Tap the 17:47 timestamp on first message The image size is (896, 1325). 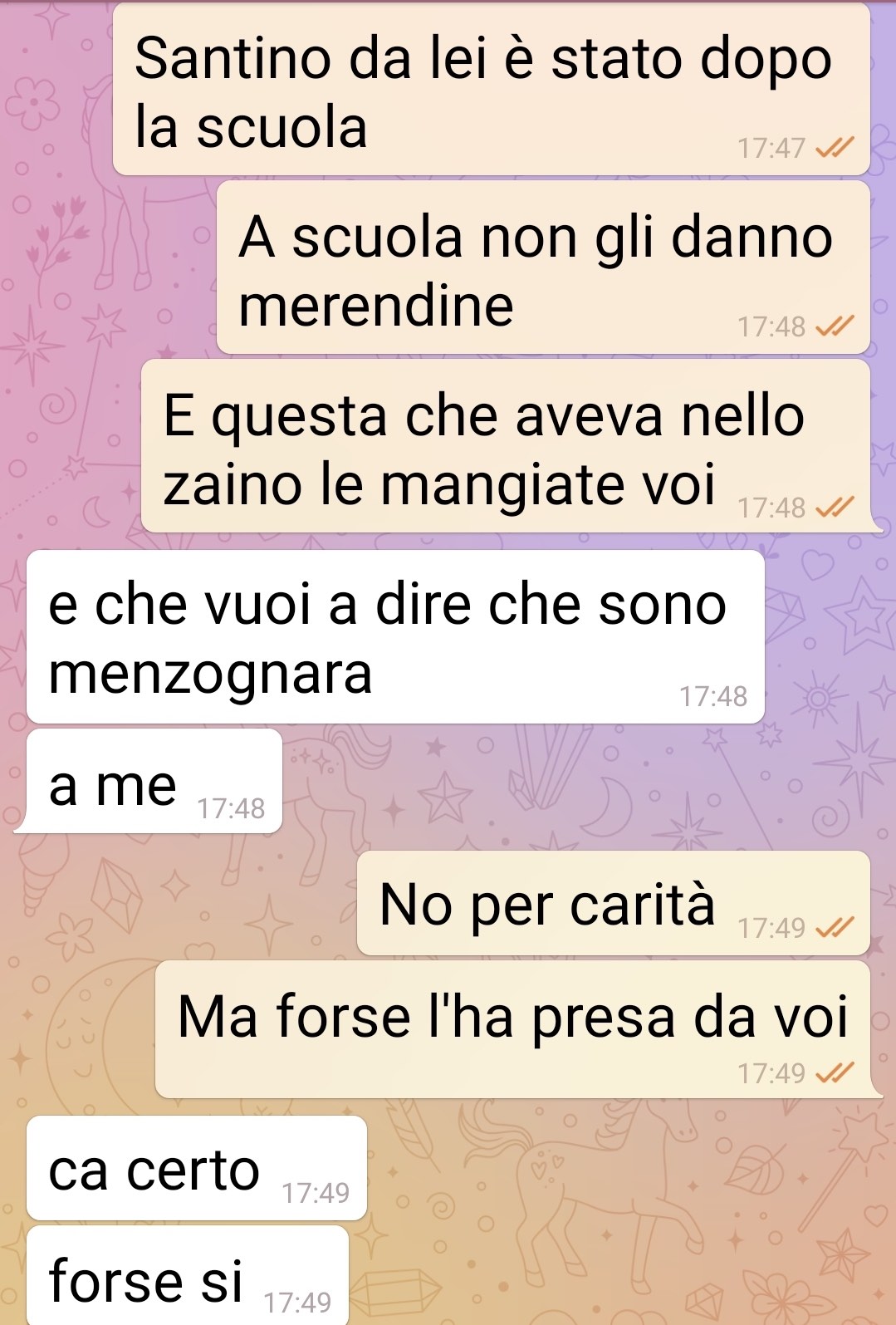[771, 149]
